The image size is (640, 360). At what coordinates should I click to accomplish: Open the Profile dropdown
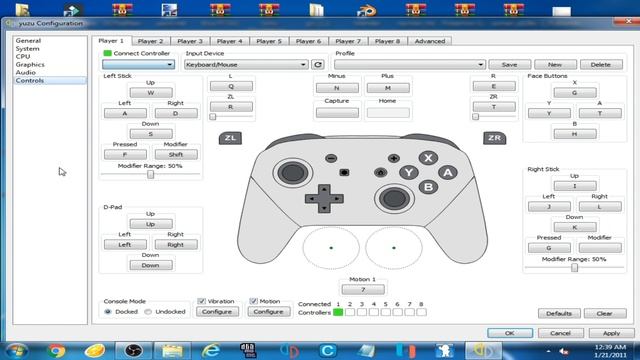click(x=410, y=64)
